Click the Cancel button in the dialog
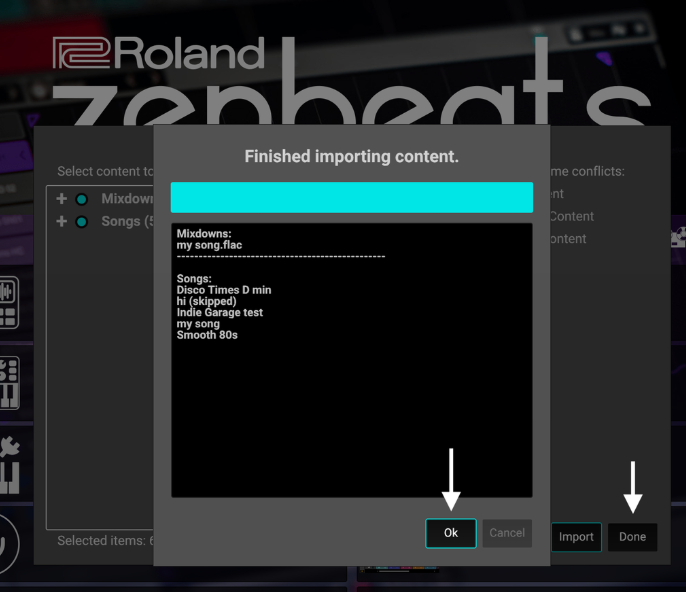686x592 pixels. click(x=507, y=533)
